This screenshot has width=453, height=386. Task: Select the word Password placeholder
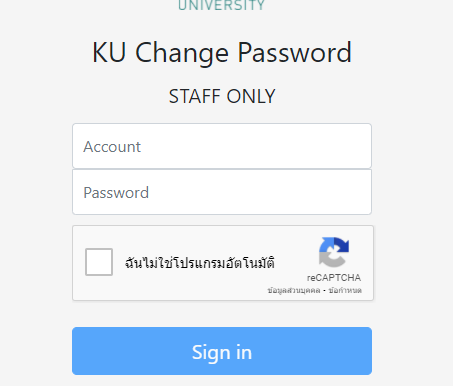(116, 193)
